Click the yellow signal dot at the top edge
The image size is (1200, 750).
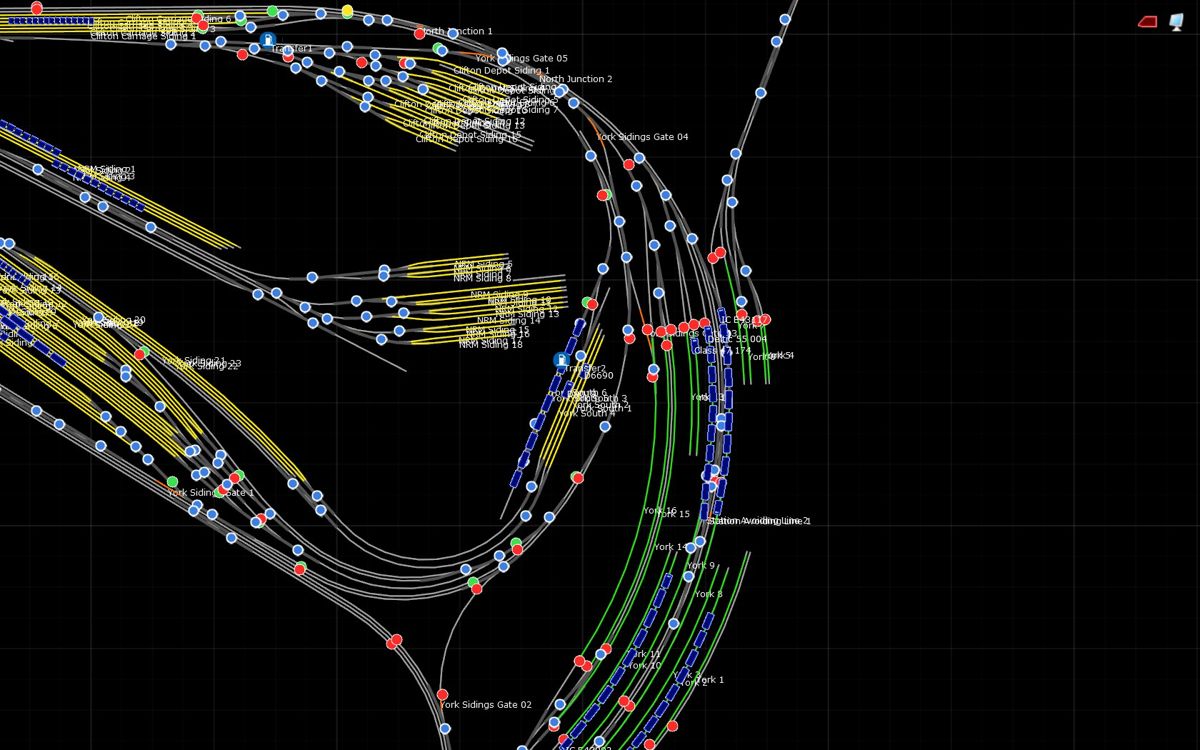[347, 11]
